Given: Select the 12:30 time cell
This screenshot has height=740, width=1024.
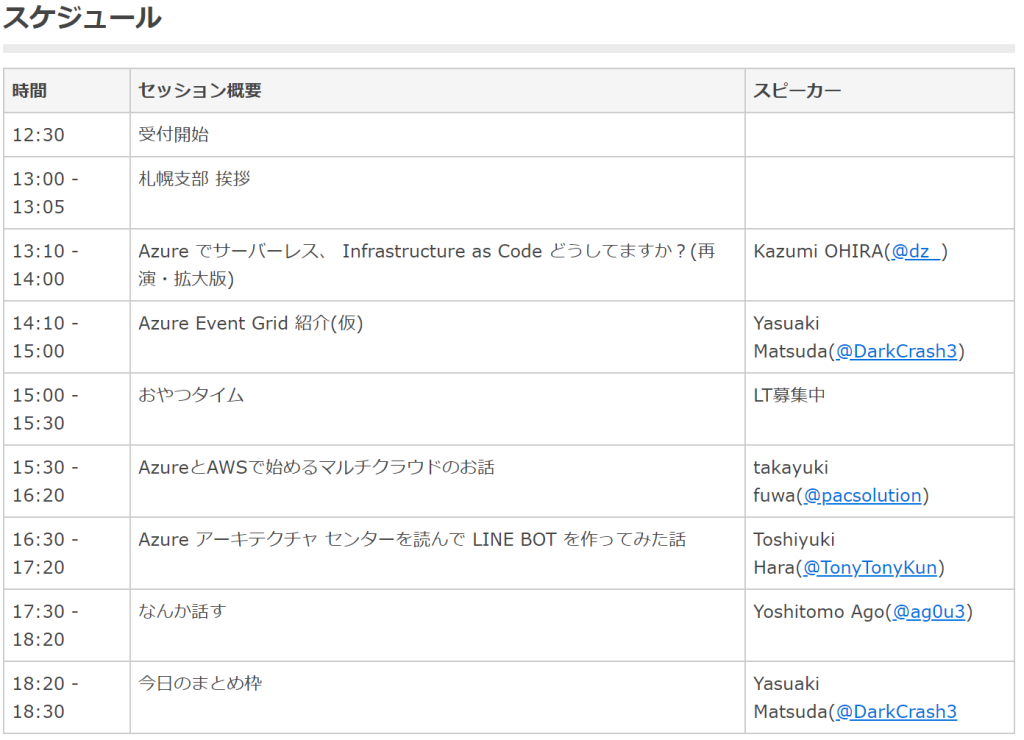Looking at the screenshot, I should point(67,135).
